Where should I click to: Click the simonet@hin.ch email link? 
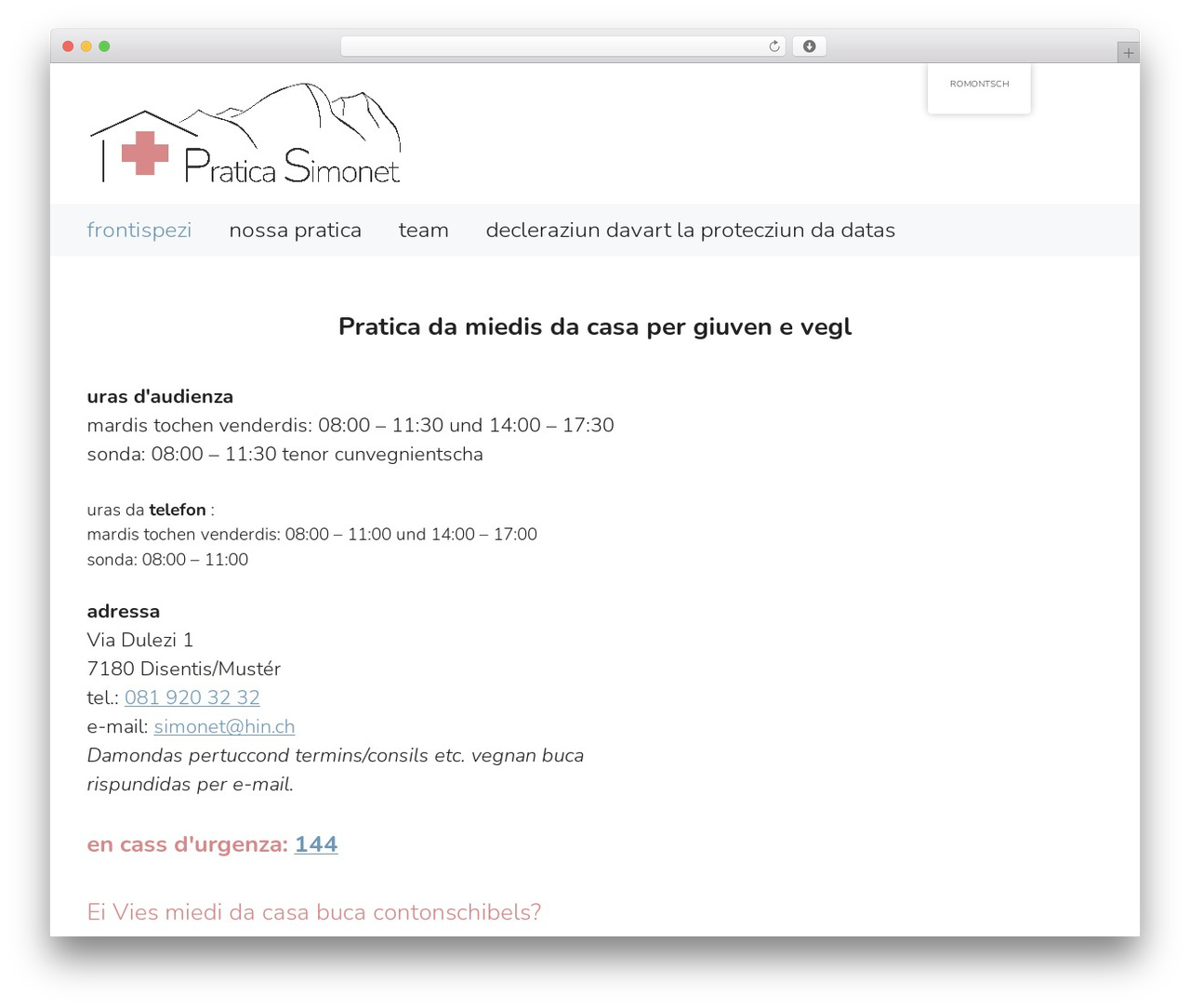[x=224, y=726]
